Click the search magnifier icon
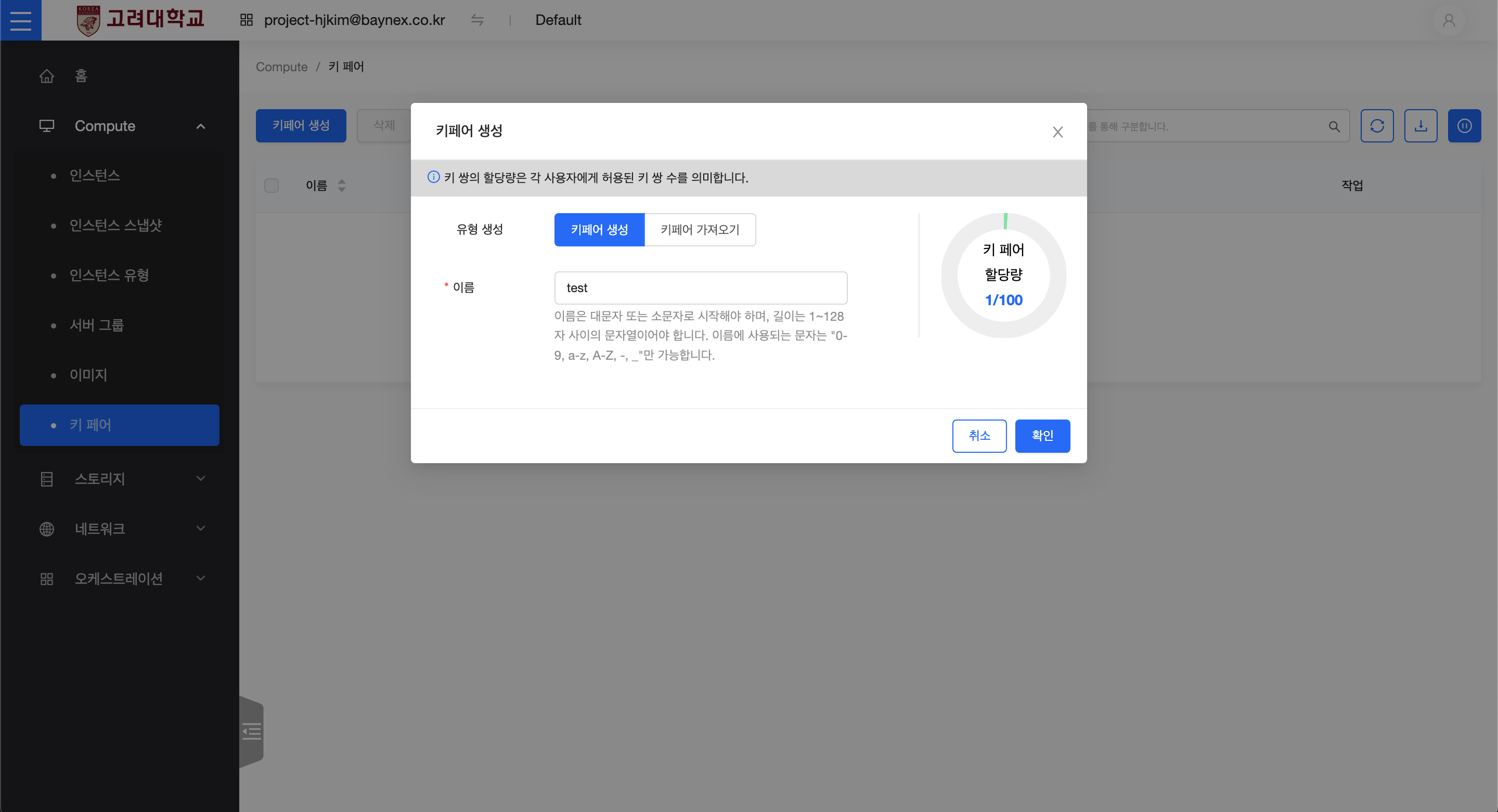The width and height of the screenshot is (1498, 812). point(1334,126)
